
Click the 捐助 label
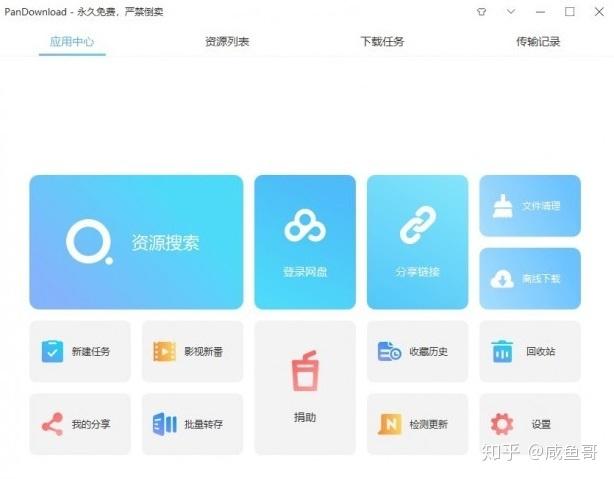pyautogui.click(x=305, y=418)
